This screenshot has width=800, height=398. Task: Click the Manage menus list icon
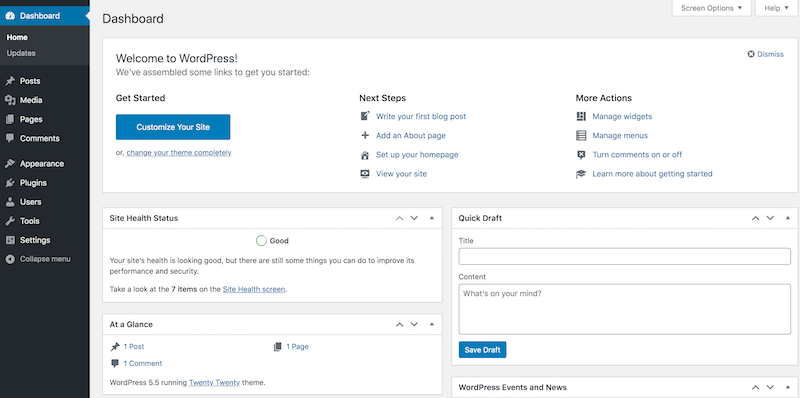(x=581, y=135)
